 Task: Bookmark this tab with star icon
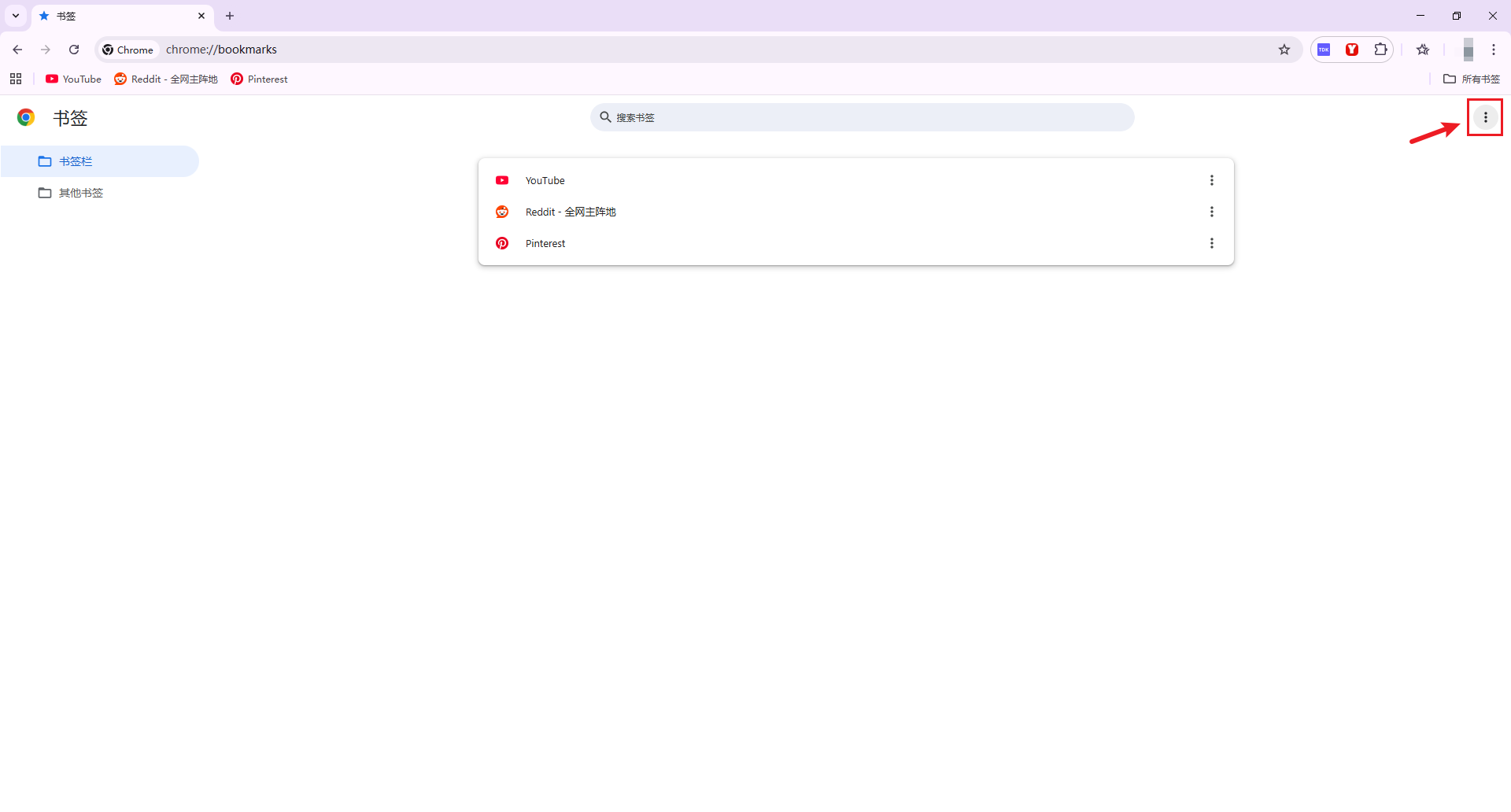point(1284,50)
